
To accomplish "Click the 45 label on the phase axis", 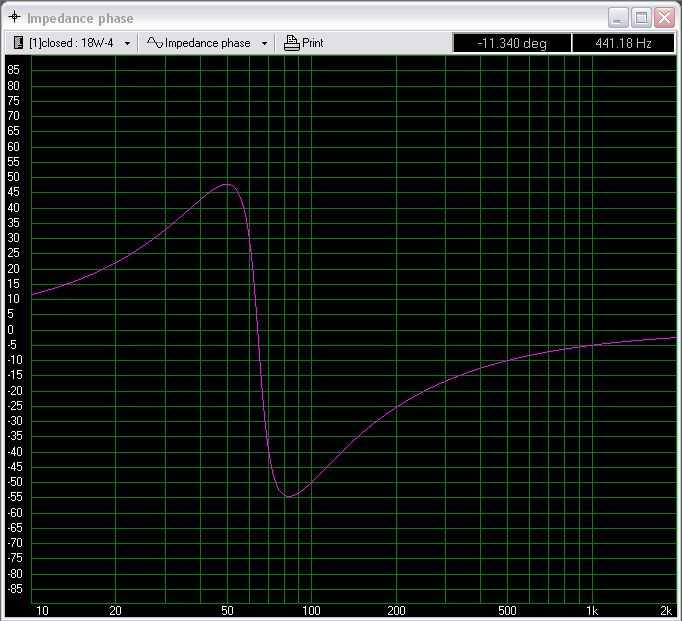I will [13, 192].
